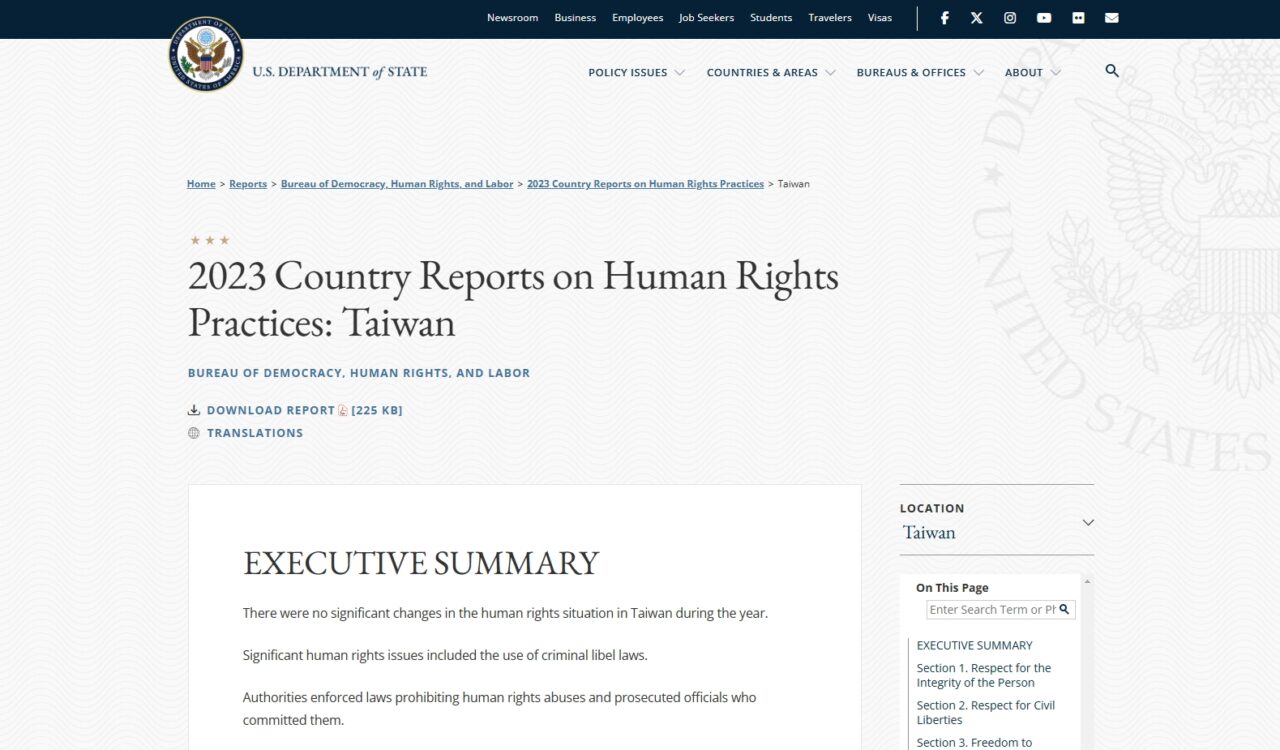Open site search with the magnifier icon
Image resolution: width=1280 pixels, height=750 pixels.
pos(1112,71)
